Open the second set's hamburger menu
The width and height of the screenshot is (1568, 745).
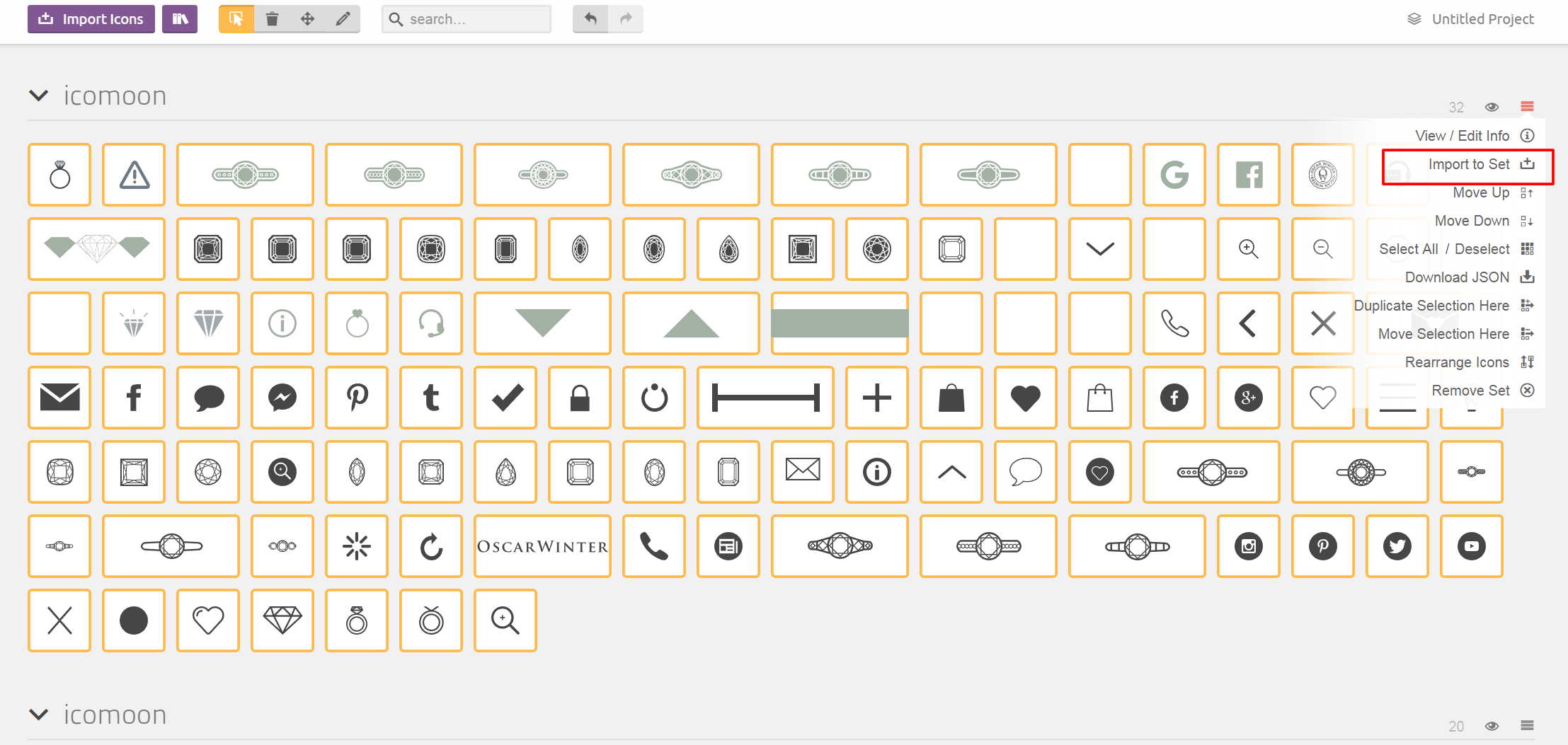tap(1527, 726)
